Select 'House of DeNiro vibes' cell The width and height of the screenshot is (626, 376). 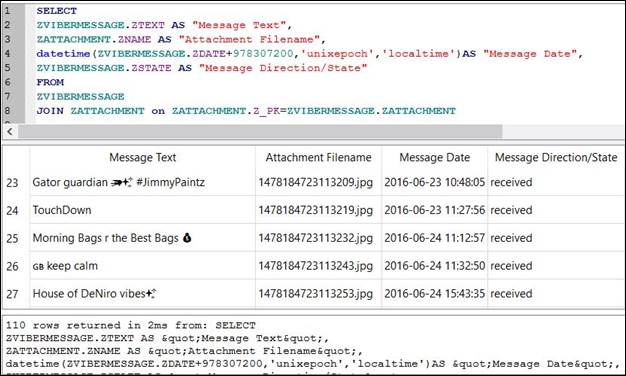(x=143, y=294)
